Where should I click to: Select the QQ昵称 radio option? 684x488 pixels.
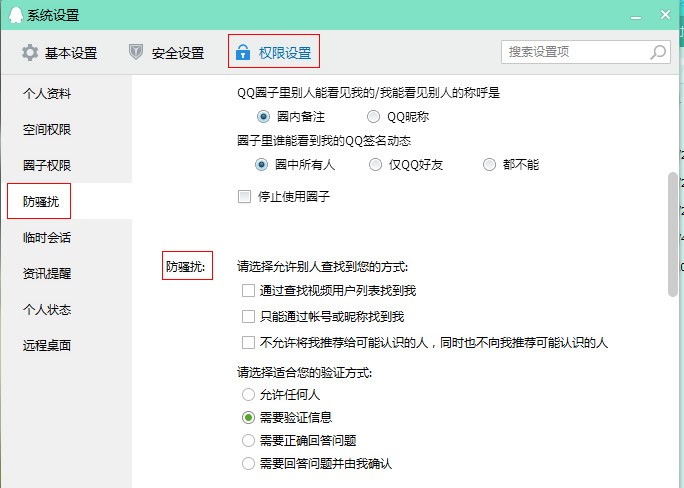coord(373,117)
